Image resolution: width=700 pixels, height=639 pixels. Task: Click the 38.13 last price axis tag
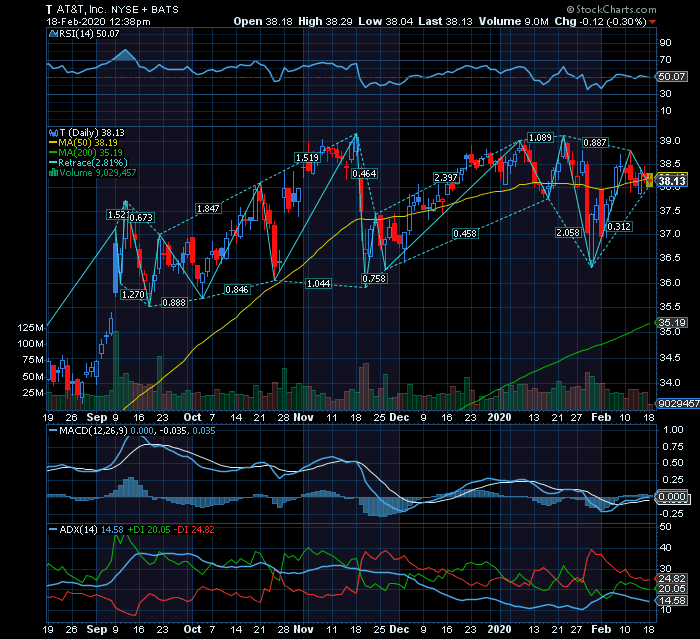672,180
